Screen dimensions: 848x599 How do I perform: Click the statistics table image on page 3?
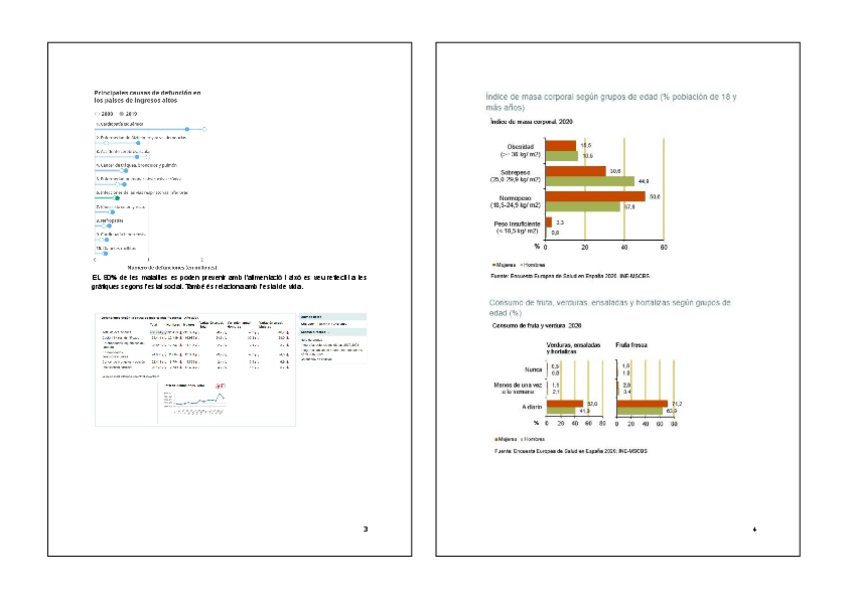(195, 370)
